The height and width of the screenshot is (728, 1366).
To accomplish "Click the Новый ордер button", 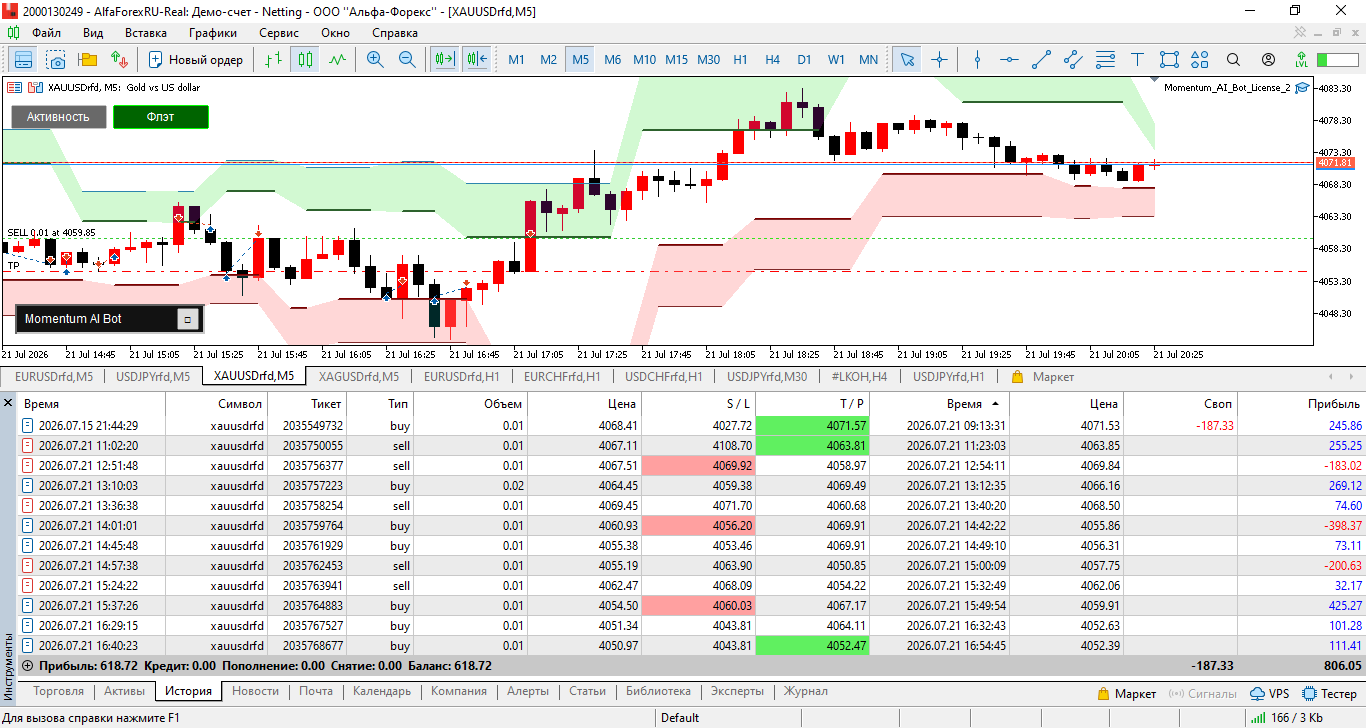I will [196, 60].
